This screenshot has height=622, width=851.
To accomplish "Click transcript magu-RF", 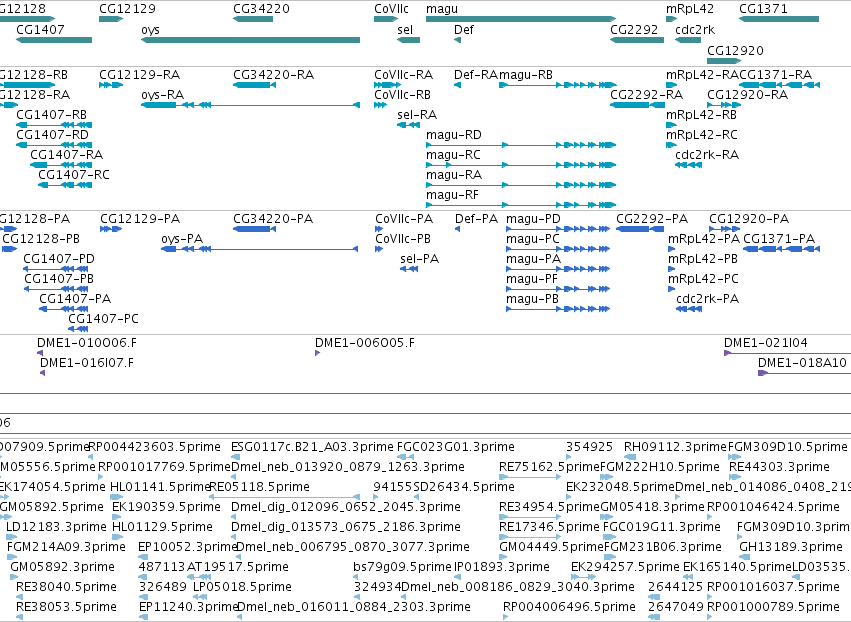I will click(521, 205).
